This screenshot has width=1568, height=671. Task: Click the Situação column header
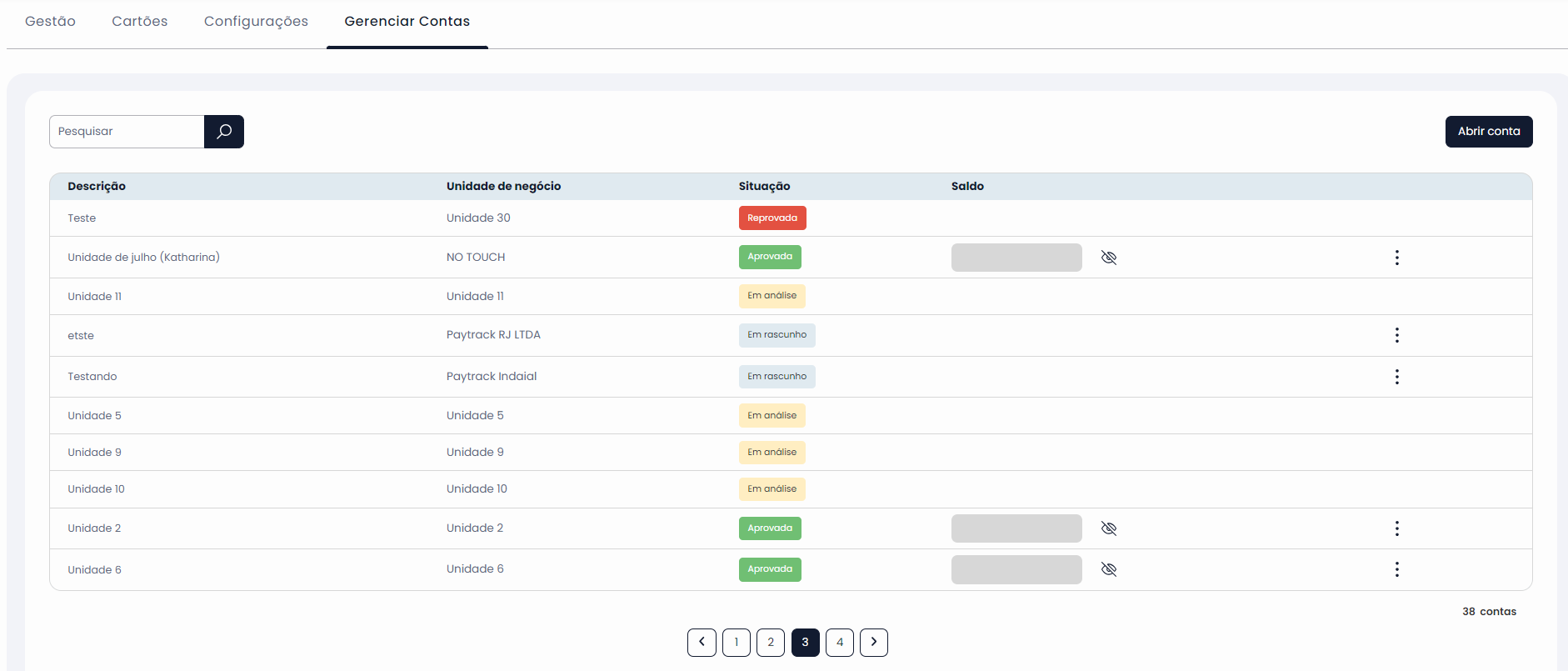765,186
